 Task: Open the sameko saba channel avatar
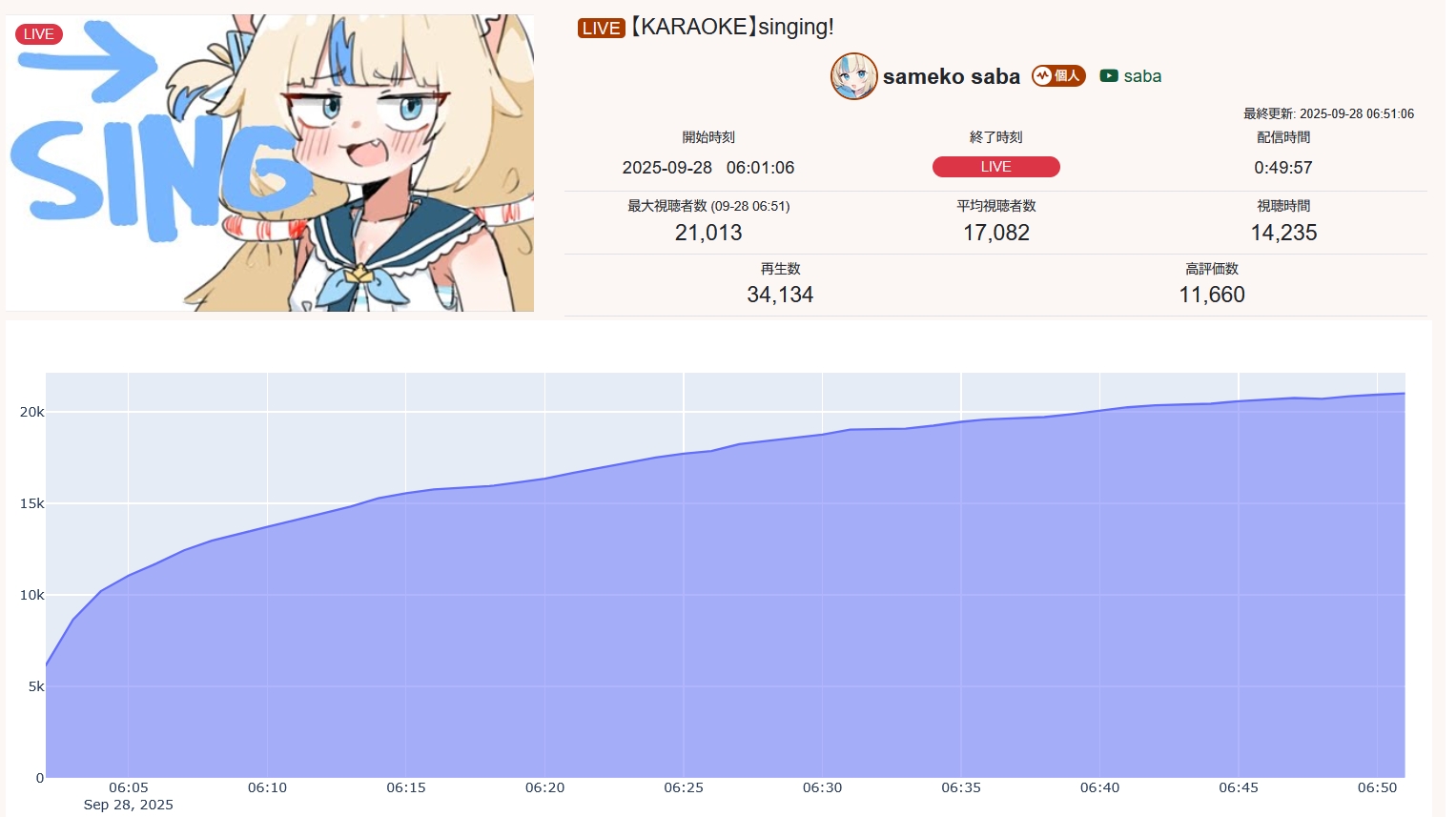[853, 76]
